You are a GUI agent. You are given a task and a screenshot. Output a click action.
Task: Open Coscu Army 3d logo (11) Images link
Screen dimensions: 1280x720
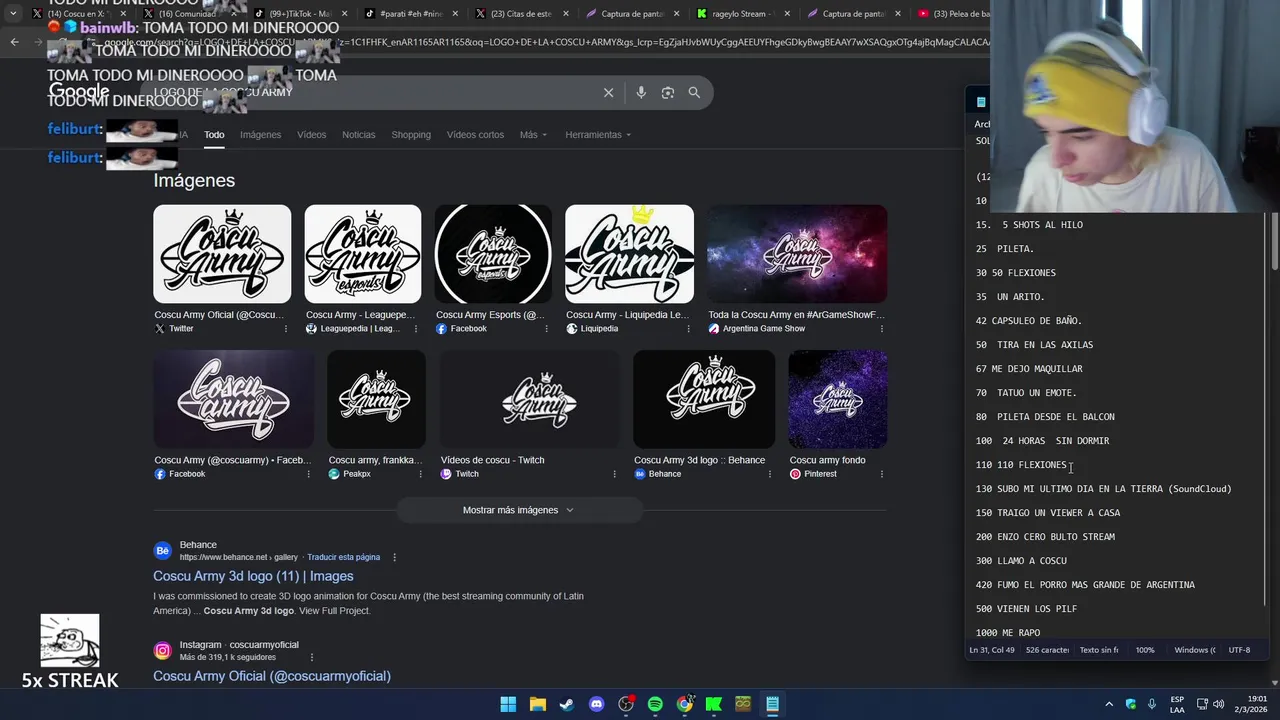pos(253,576)
